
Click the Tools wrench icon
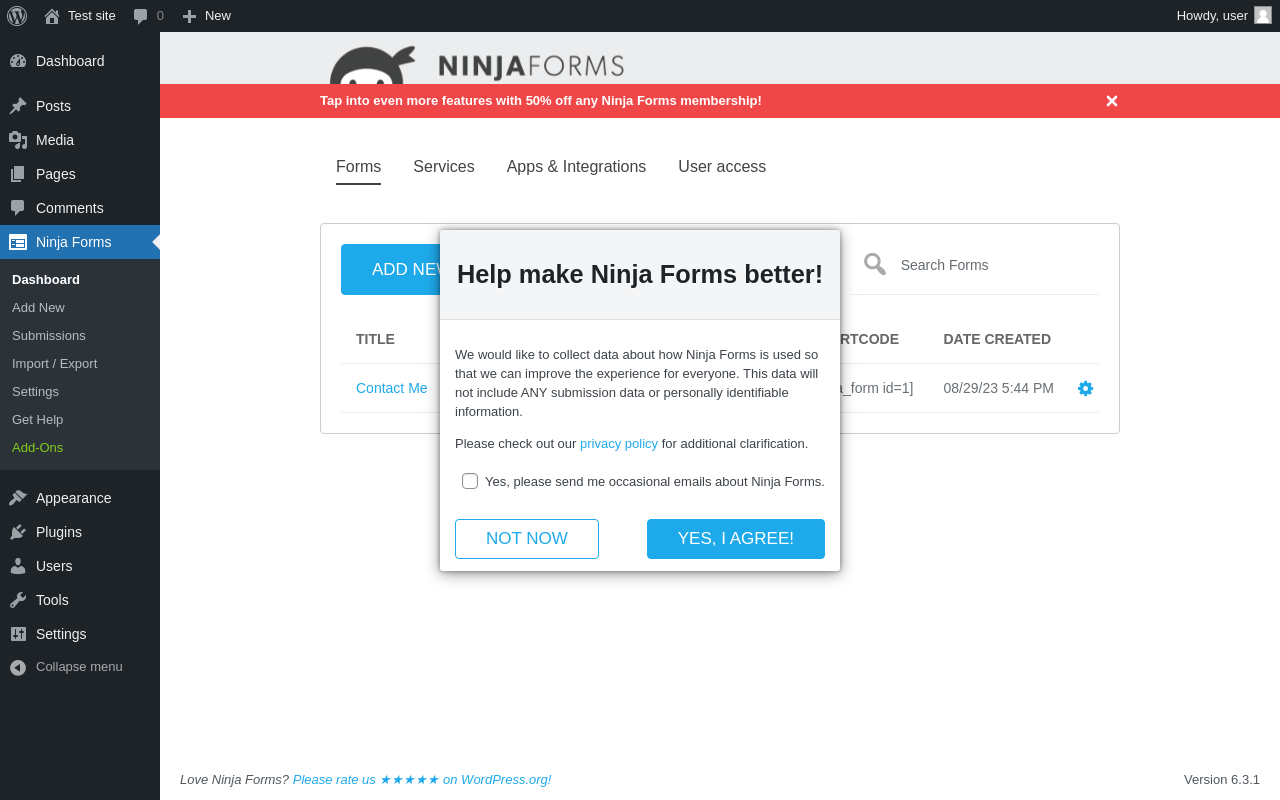click(18, 600)
